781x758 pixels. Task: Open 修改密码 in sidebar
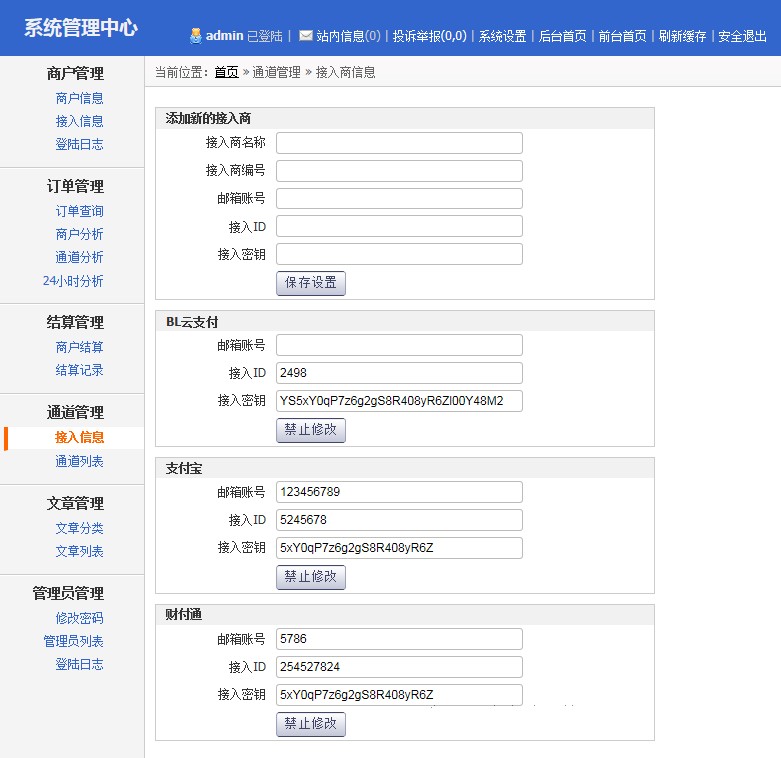79,618
